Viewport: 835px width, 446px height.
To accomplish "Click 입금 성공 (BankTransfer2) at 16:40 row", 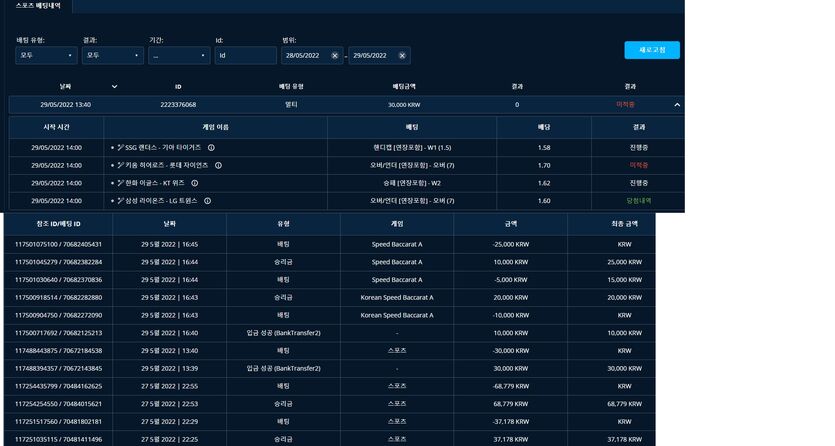I will click(x=283, y=333).
